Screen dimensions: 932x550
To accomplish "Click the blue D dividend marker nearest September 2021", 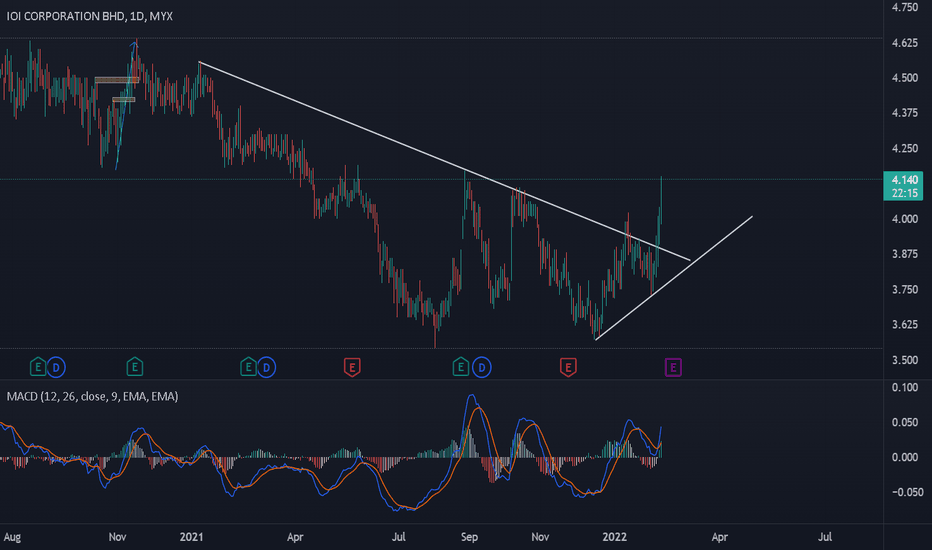I will tap(481, 367).
